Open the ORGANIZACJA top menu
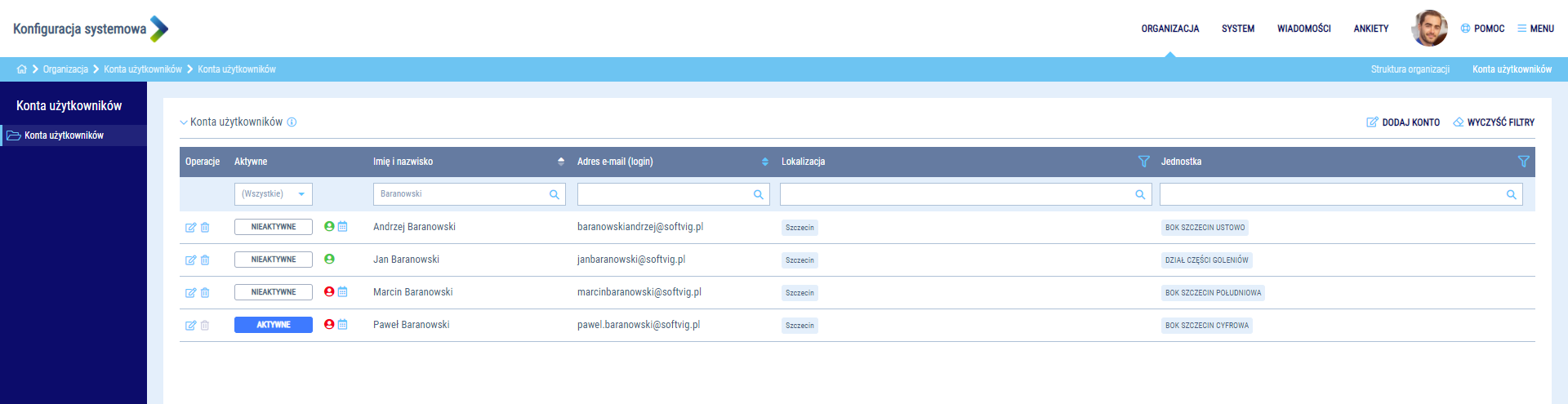The width and height of the screenshot is (1568, 404). (1169, 29)
